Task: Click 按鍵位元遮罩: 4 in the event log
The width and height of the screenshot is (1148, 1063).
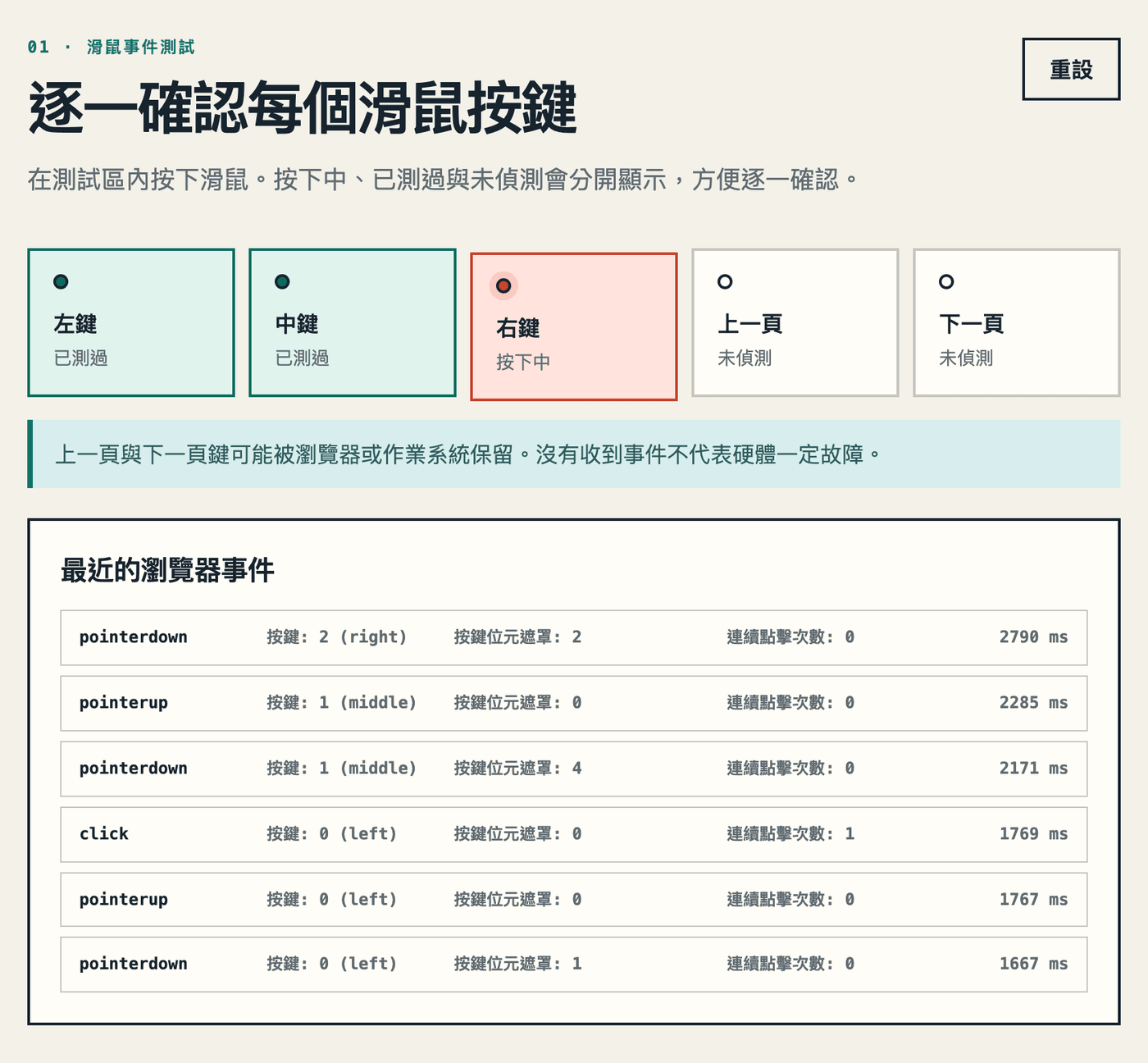Action: pos(518,769)
